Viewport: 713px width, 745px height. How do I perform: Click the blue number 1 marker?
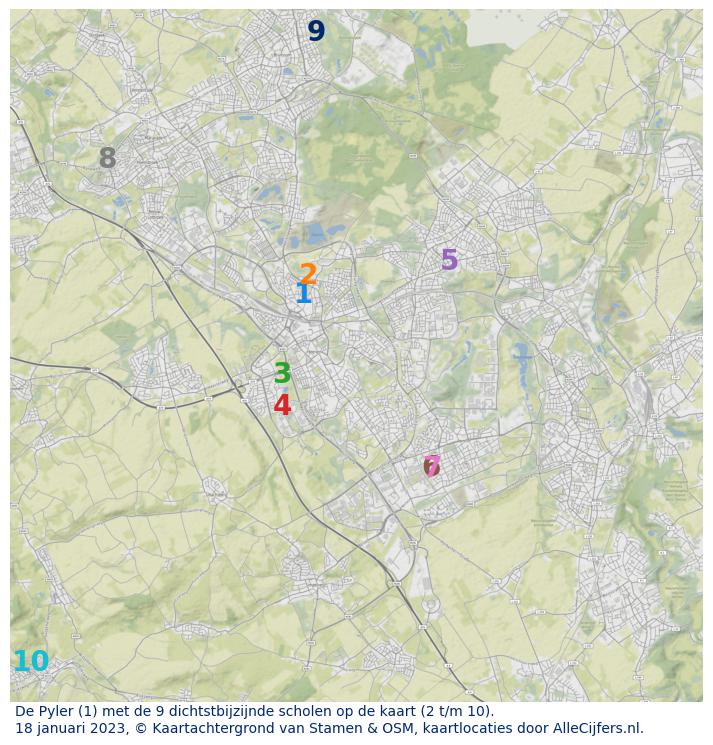(x=303, y=294)
